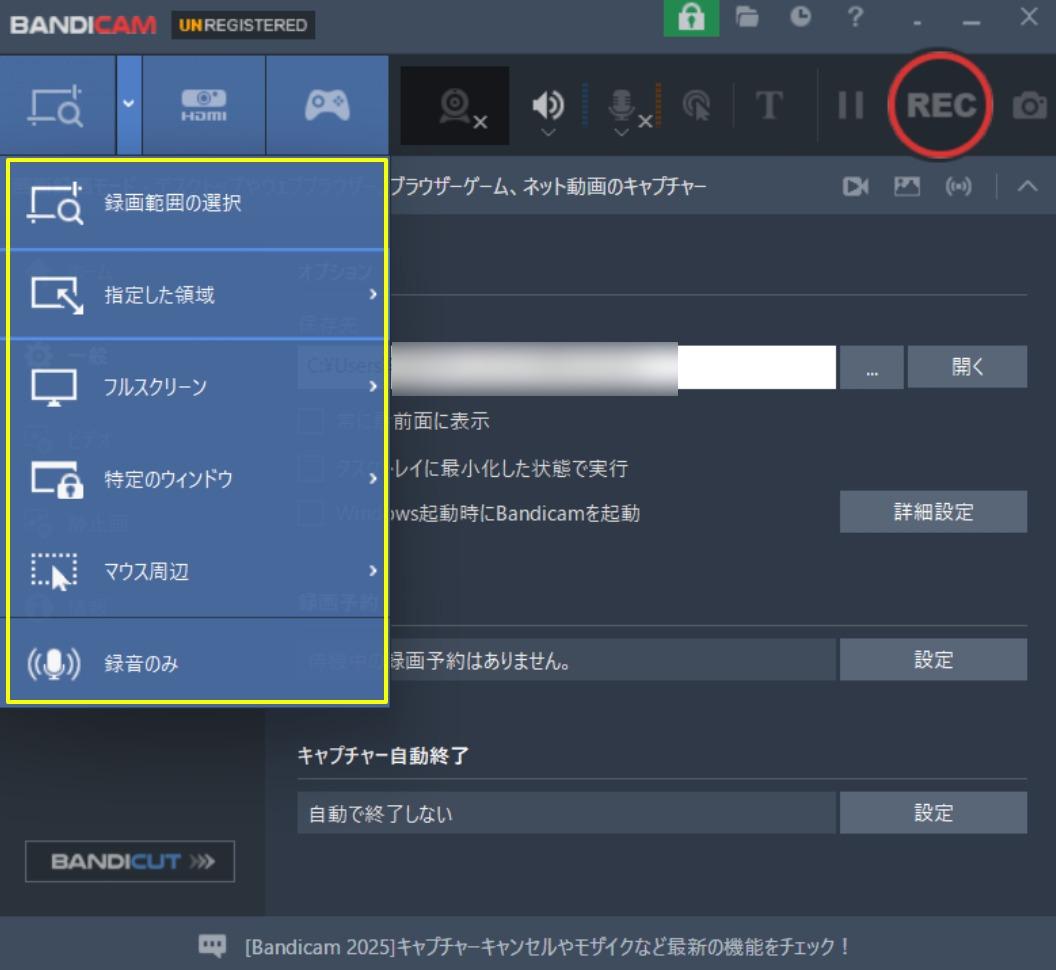Expand the マウス周辺 submenu arrow

(373, 571)
